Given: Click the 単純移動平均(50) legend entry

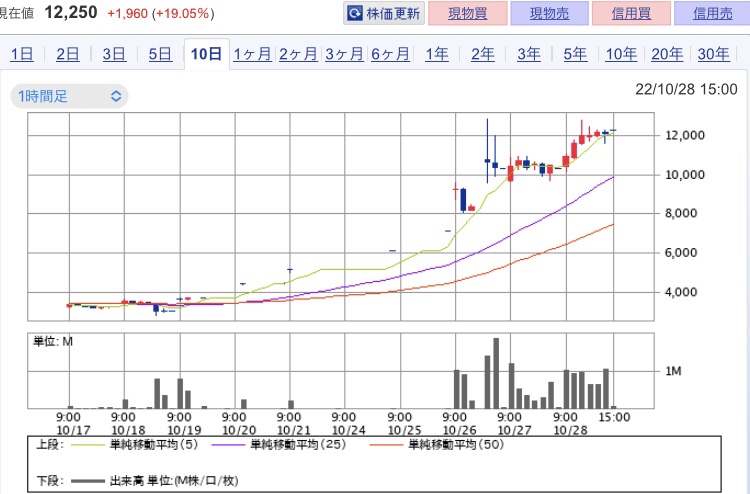Looking at the screenshot, I should tap(456, 445).
